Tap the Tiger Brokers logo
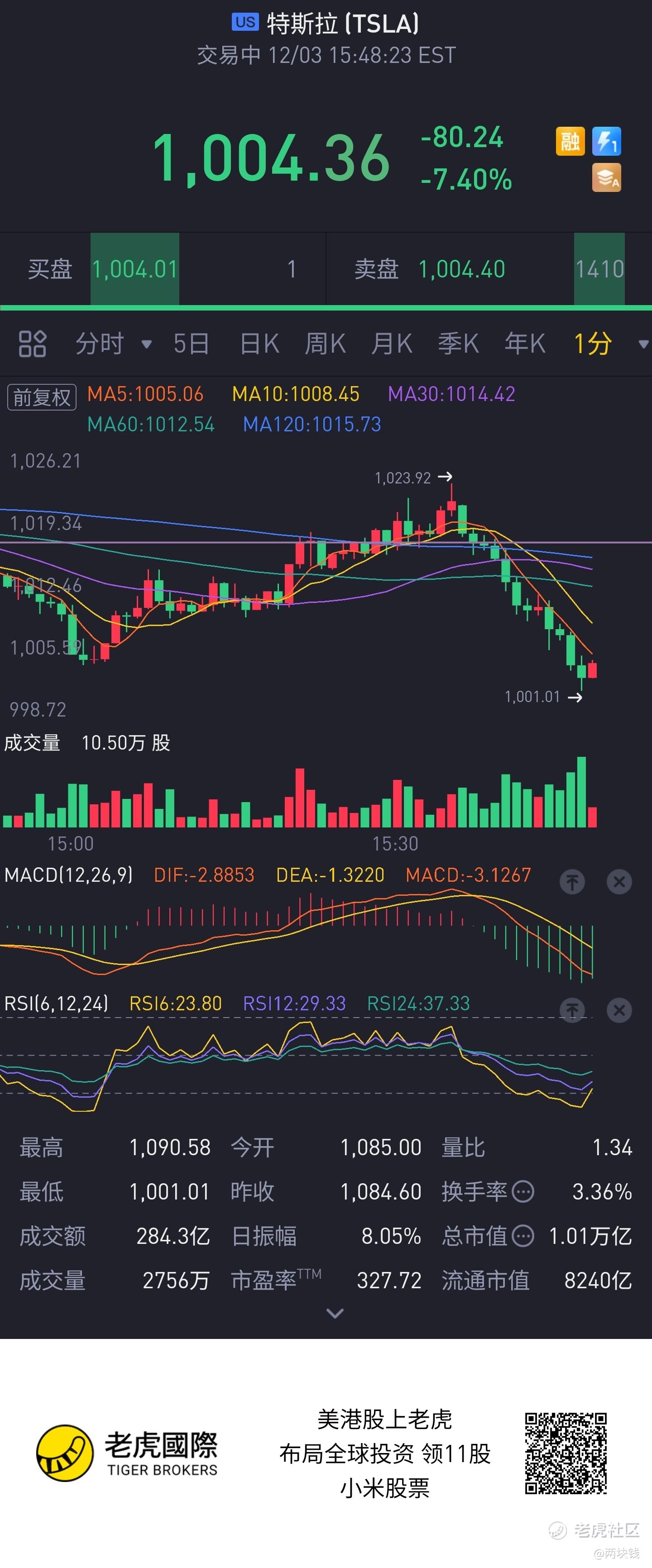This screenshot has width=652, height=1568. 127,1453
